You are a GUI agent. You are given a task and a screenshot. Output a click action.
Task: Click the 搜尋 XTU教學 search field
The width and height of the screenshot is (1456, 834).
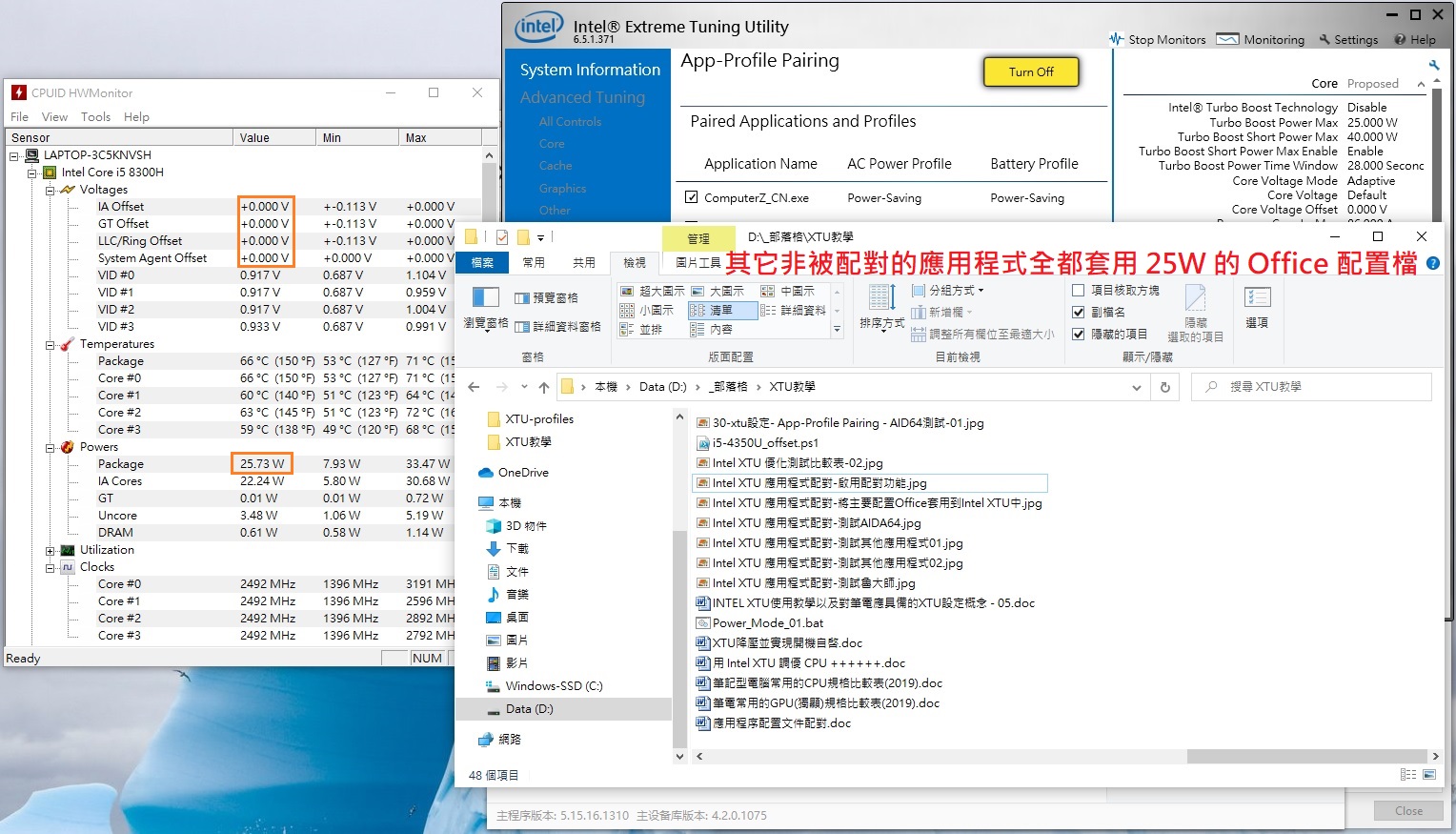(x=1311, y=387)
